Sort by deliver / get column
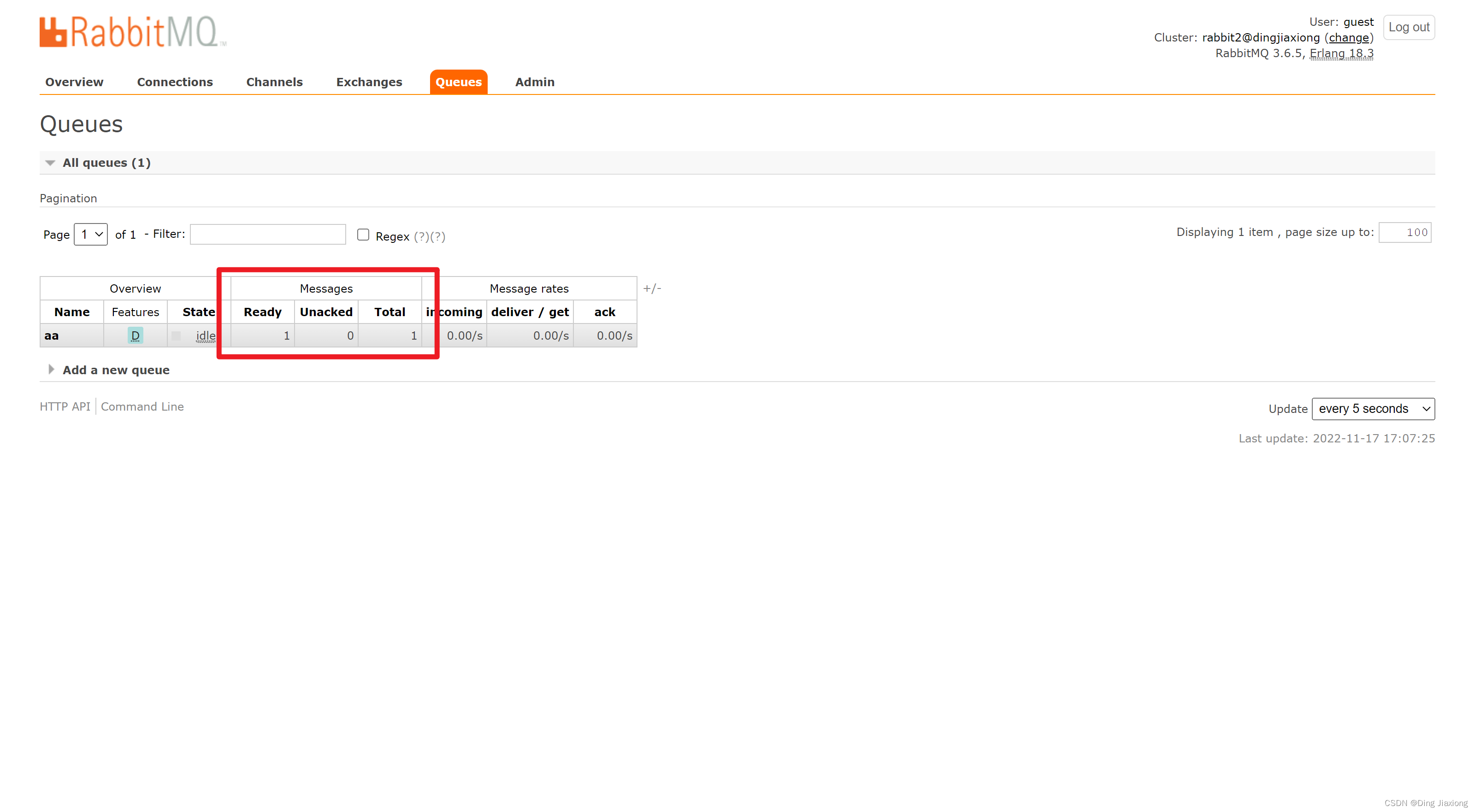The height and width of the screenshot is (812, 1475). [x=530, y=312]
